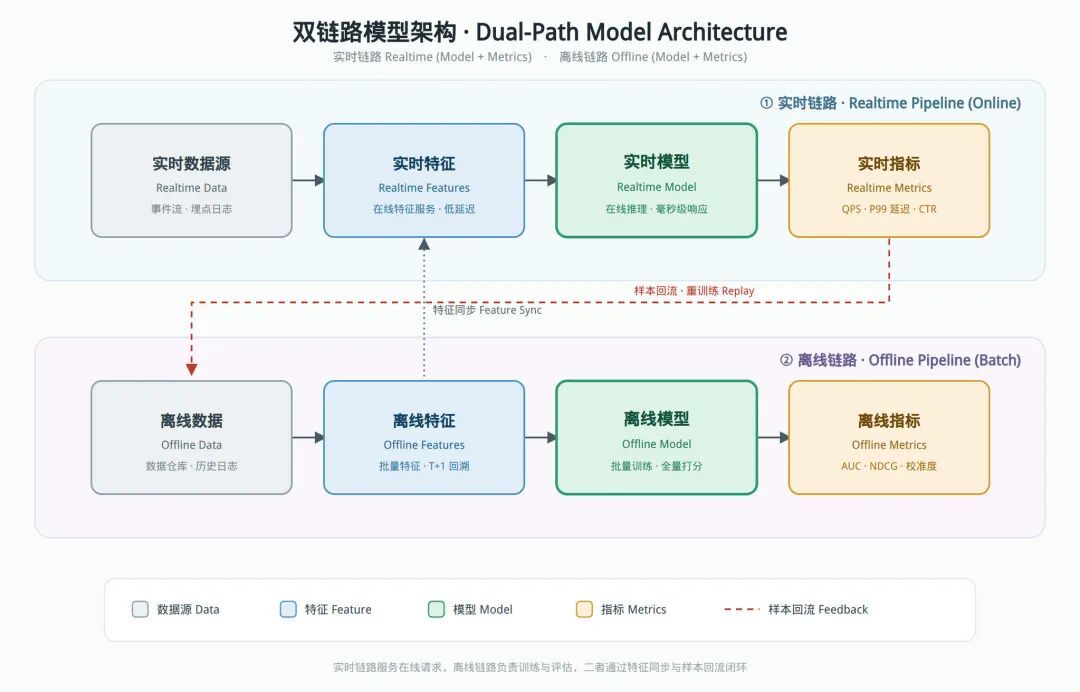Click the orange 指标 Metrics legend swatch
Viewport: 1080px width, 692px height.
coord(584,609)
